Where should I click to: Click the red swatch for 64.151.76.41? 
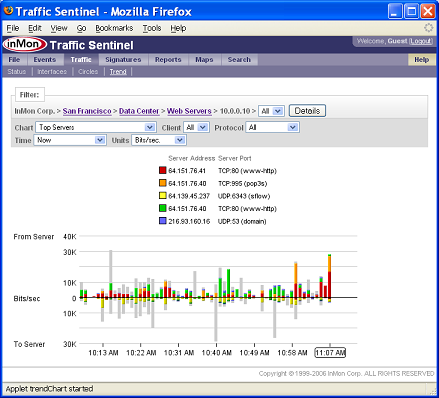tap(163, 170)
